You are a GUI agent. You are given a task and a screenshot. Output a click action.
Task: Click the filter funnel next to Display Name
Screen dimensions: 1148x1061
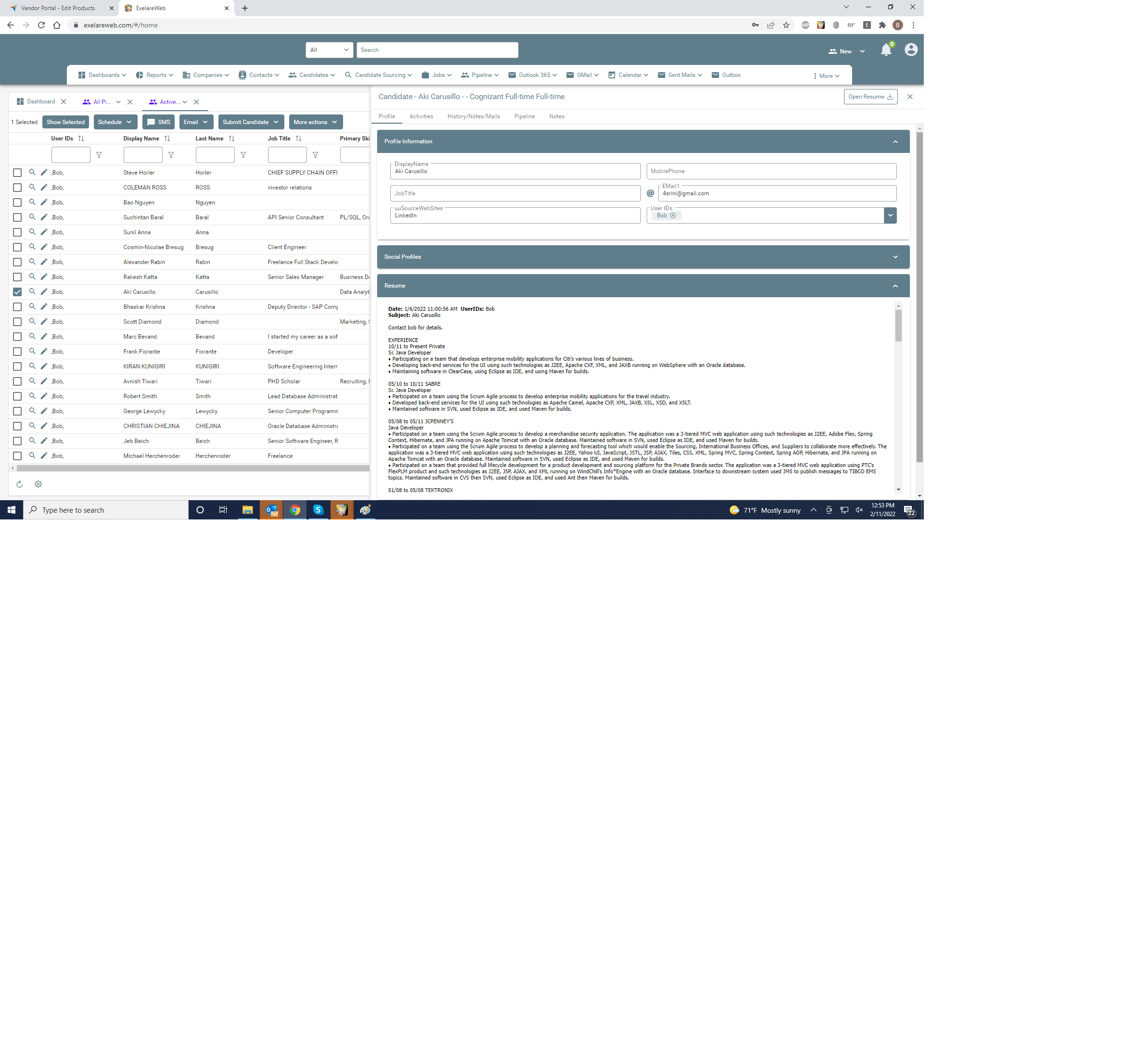click(x=170, y=155)
